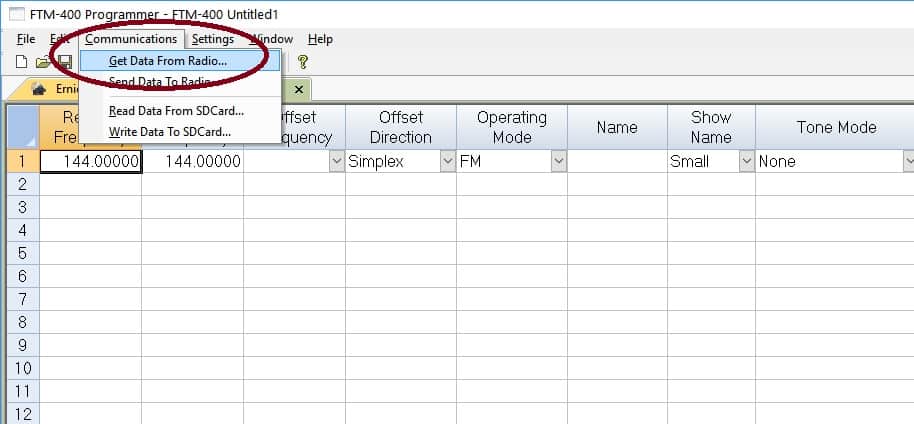914x424 pixels.
Task: Select row header 7
Action: [x=23, y=299]
